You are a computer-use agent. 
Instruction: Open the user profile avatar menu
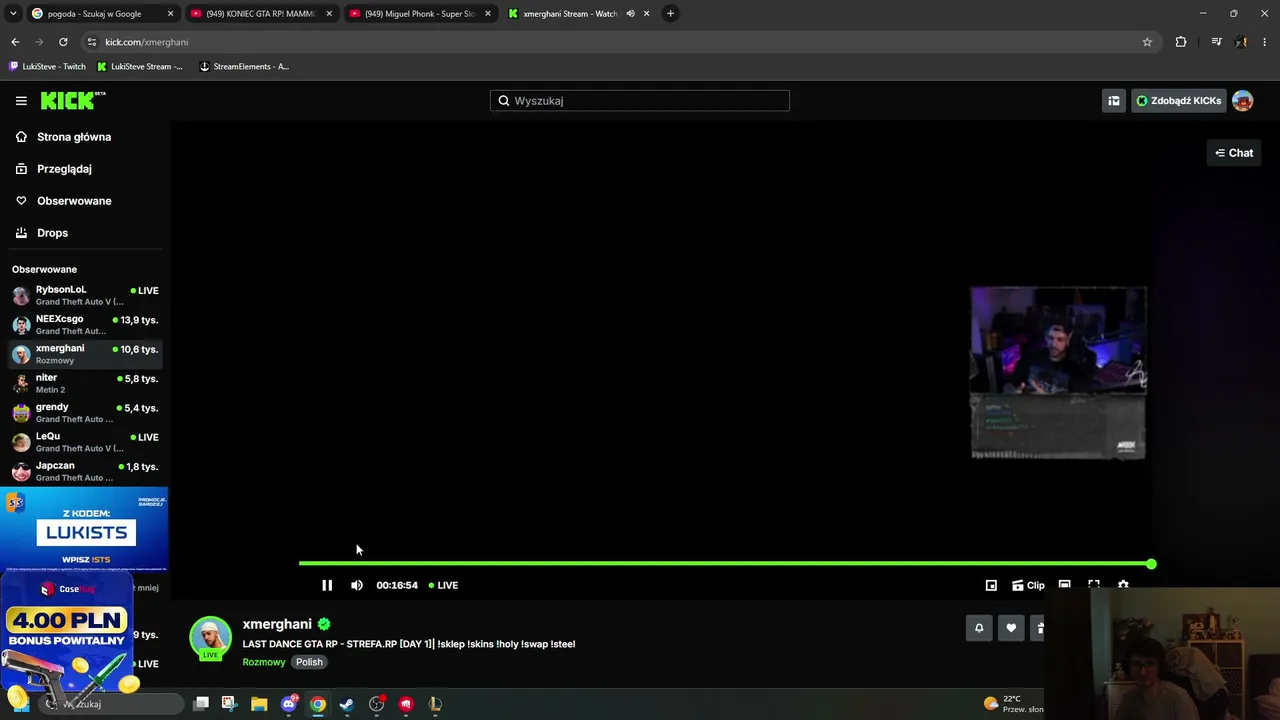pyautogui.click(x=1242, y=100)
